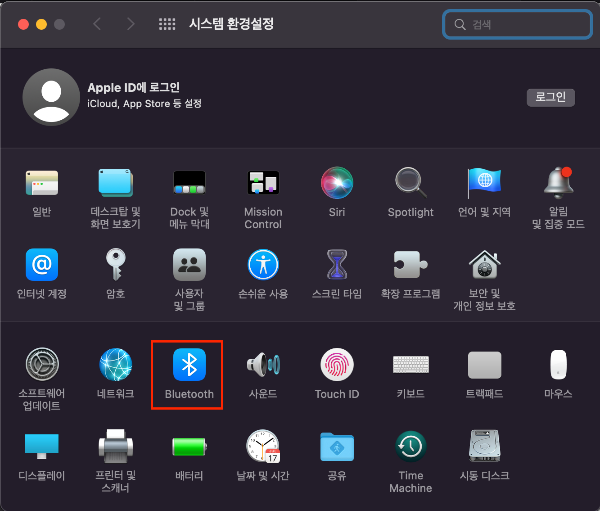Image resolution: width=600 pixels, height=511 pixels.
Task: Open Dock 및 메뉴 막대 preferences
Action: (189, 183)
